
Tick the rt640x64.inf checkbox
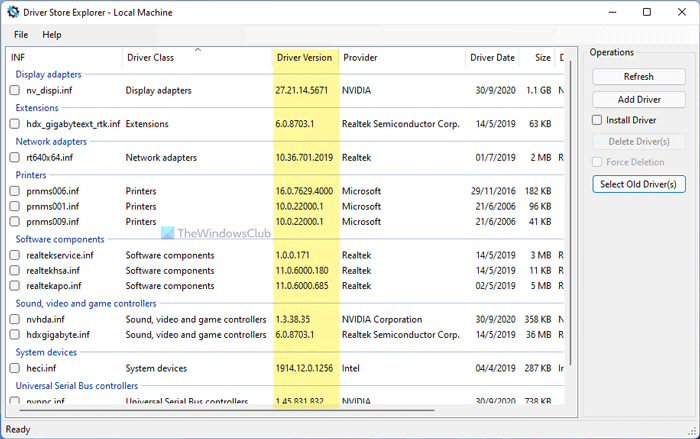15,158
